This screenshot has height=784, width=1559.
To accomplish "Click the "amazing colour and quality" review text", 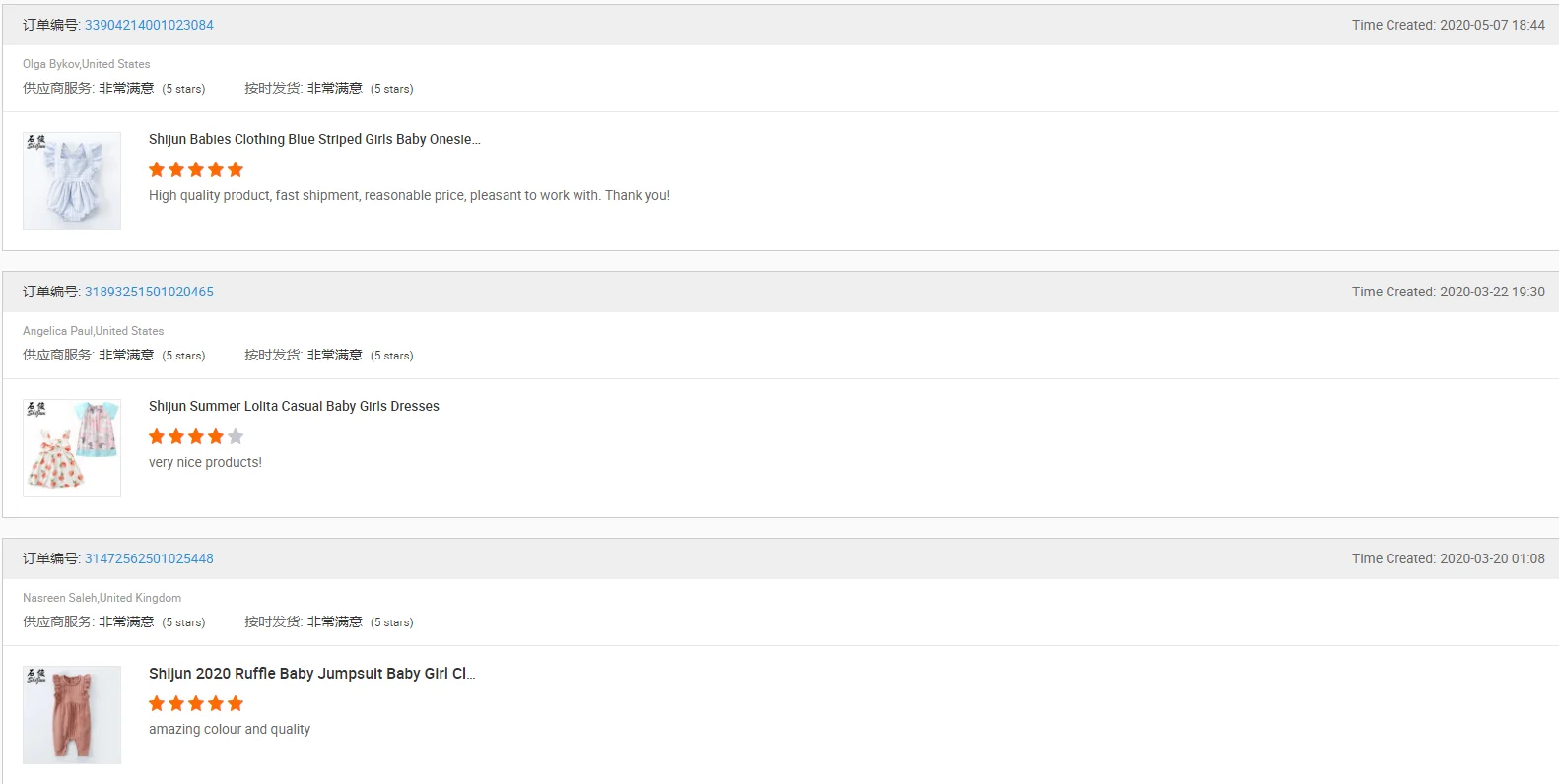I will [x=230, y=729].
